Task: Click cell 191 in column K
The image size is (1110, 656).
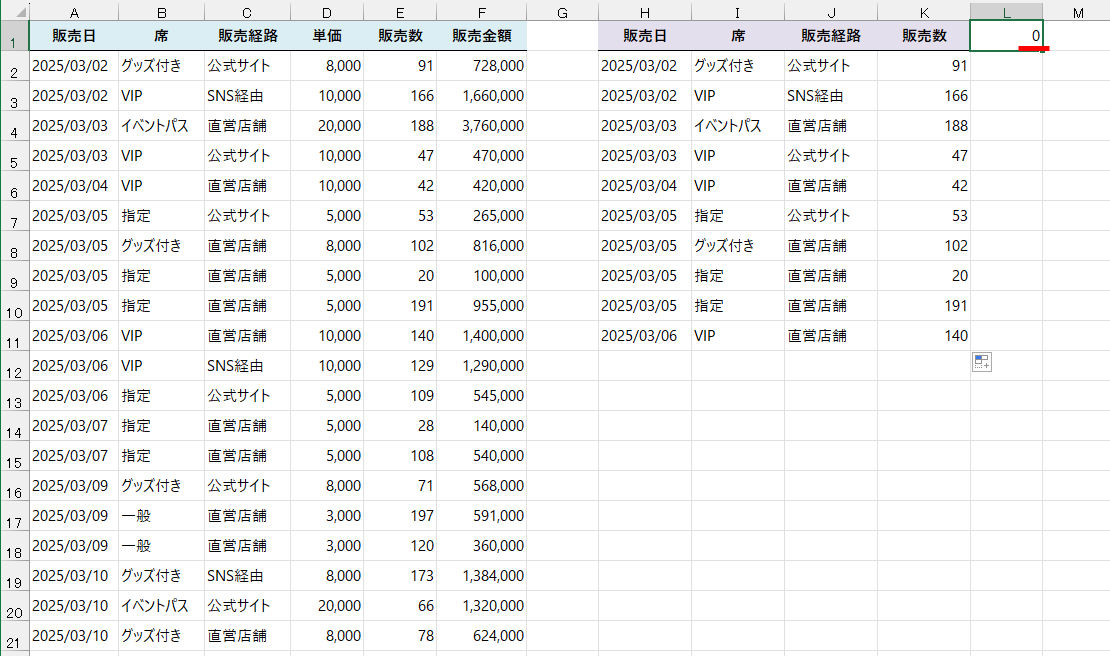Action: click(x=924, y=306)
